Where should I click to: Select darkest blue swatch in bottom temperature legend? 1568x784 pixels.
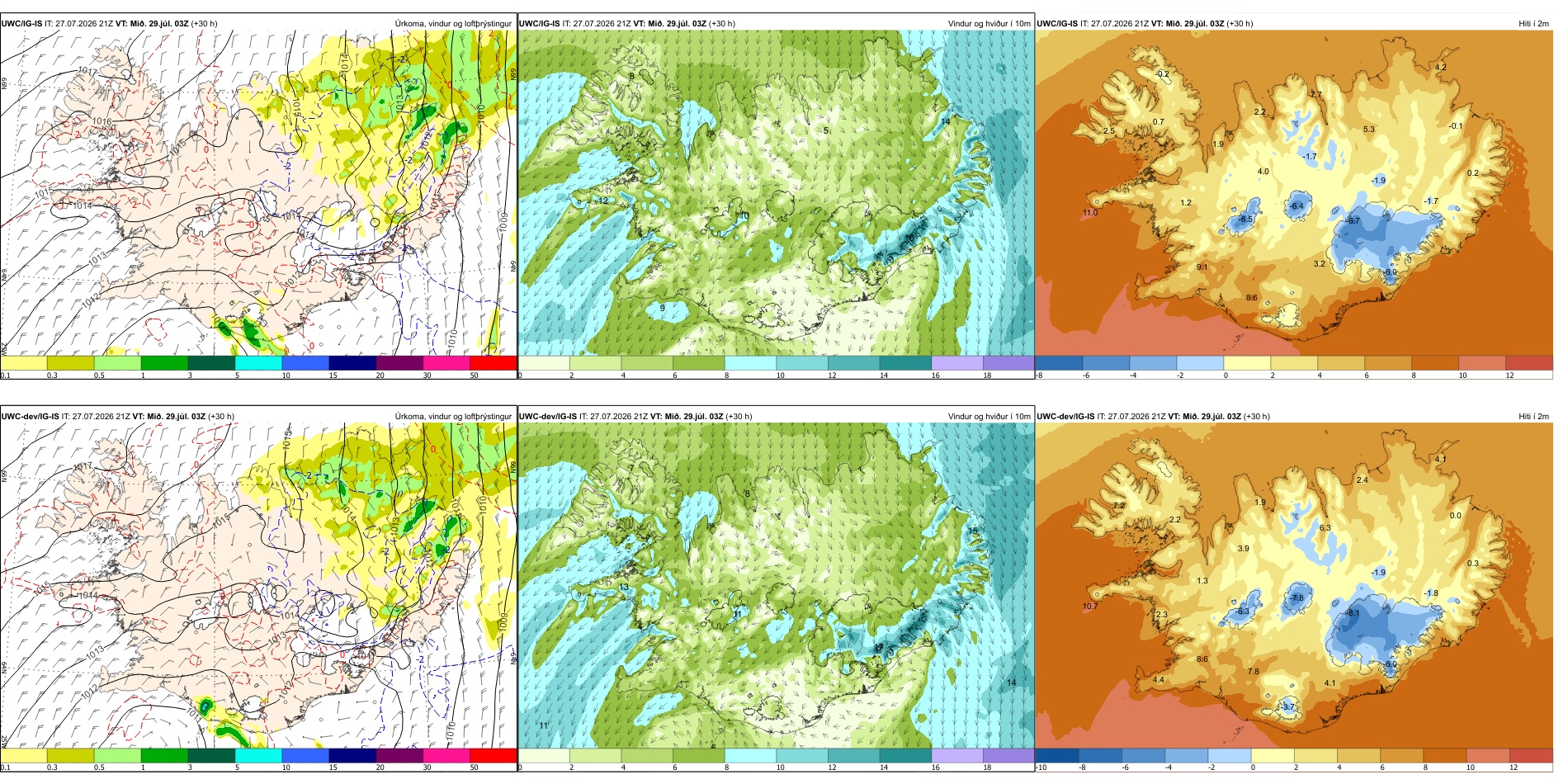1056,755
